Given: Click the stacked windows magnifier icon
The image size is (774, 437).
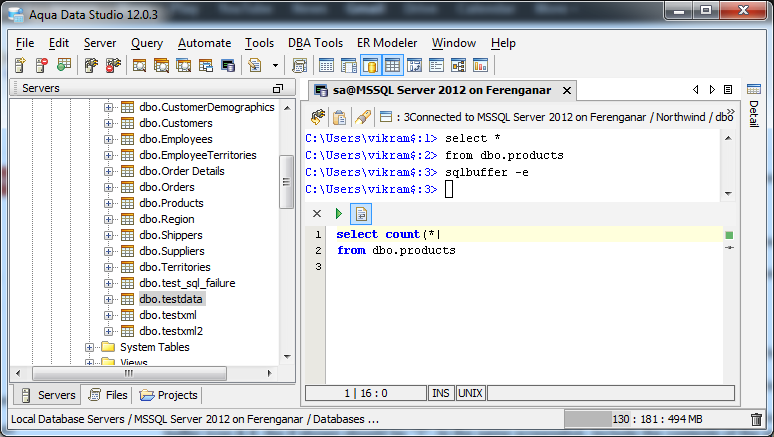Looking at the screenshot, I should (x=161, y=65).
